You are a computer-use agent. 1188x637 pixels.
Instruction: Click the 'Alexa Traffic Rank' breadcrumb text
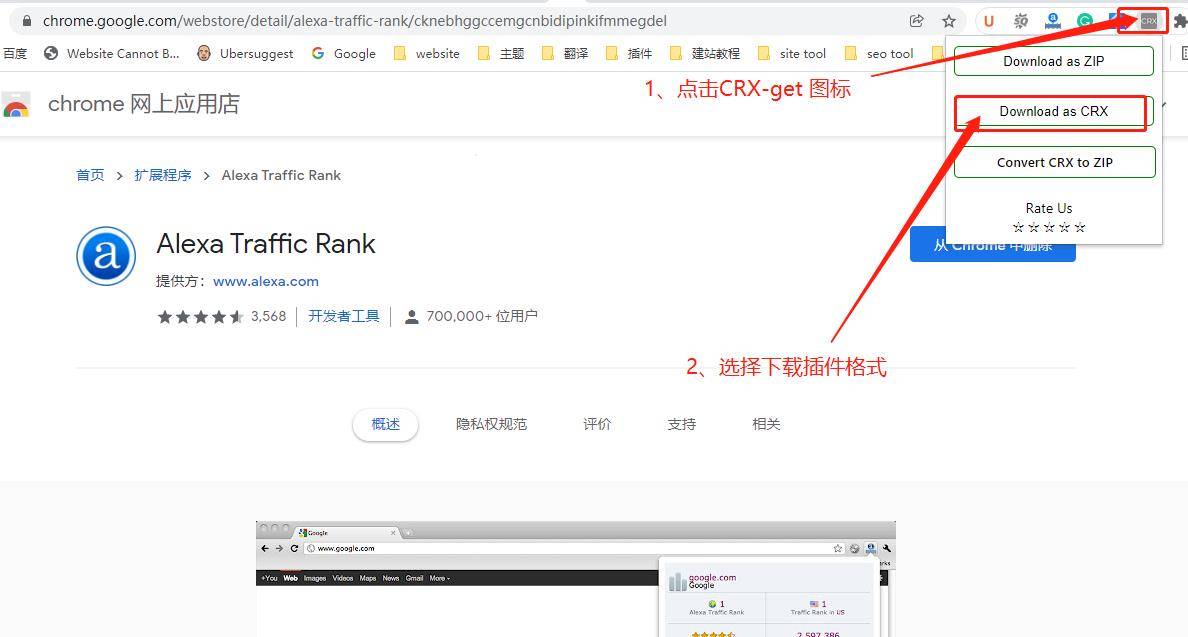tap(281, 175)
